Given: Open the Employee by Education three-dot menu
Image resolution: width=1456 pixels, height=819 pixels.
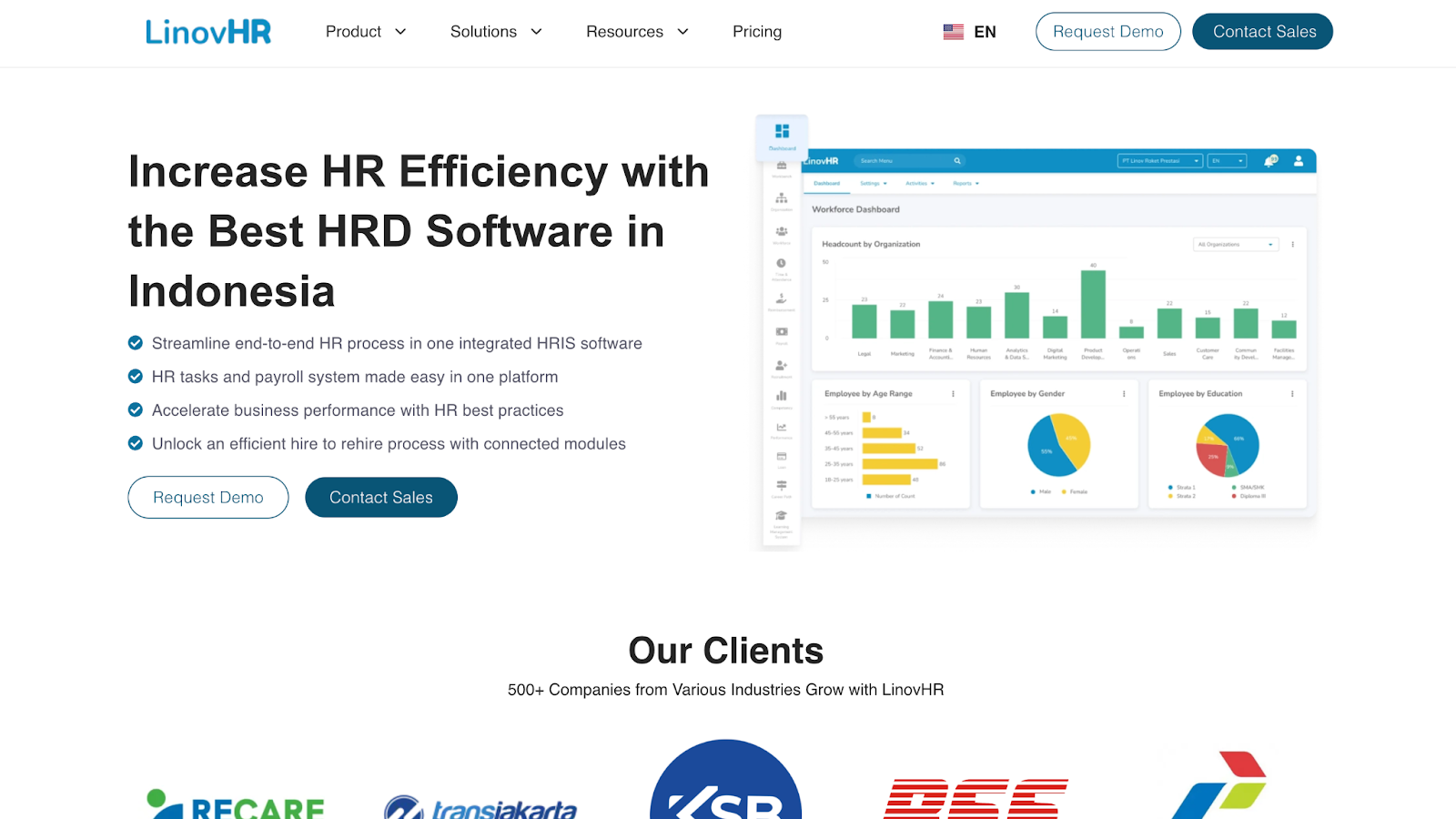Looking at the screenshot, I should pos(1292,394).
